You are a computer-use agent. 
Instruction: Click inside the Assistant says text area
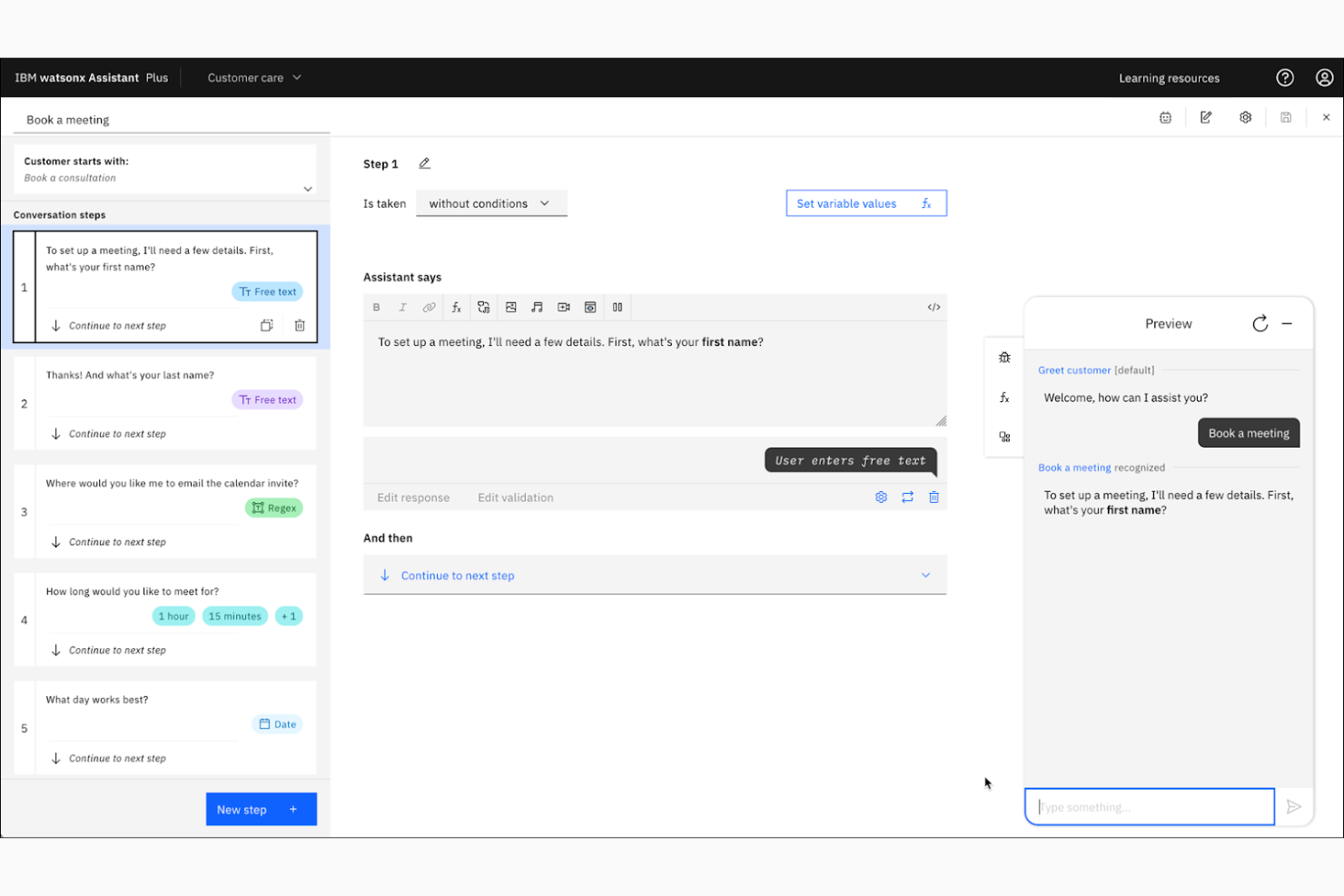pyautogui.click(x=655, y=374)
